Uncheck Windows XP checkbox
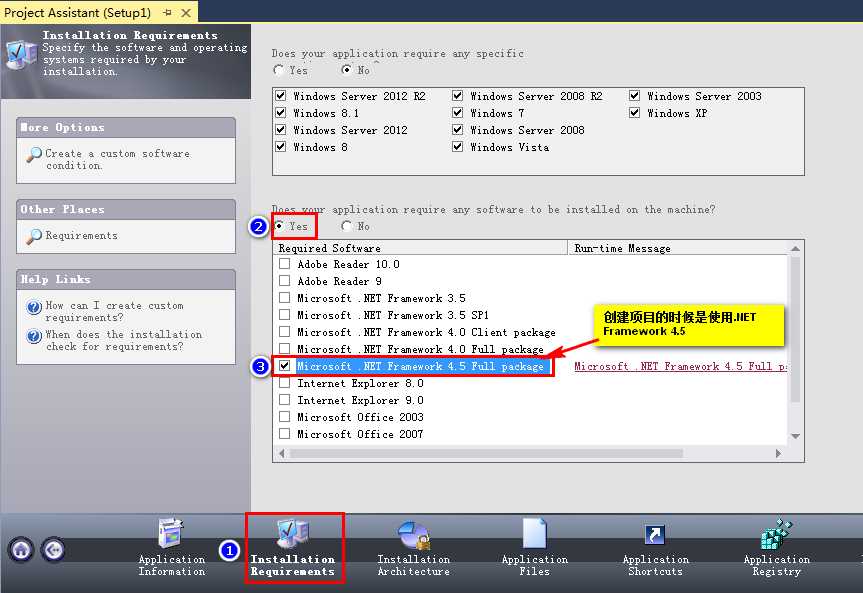Viewport: 863px width, 593px height. point(635,112)
